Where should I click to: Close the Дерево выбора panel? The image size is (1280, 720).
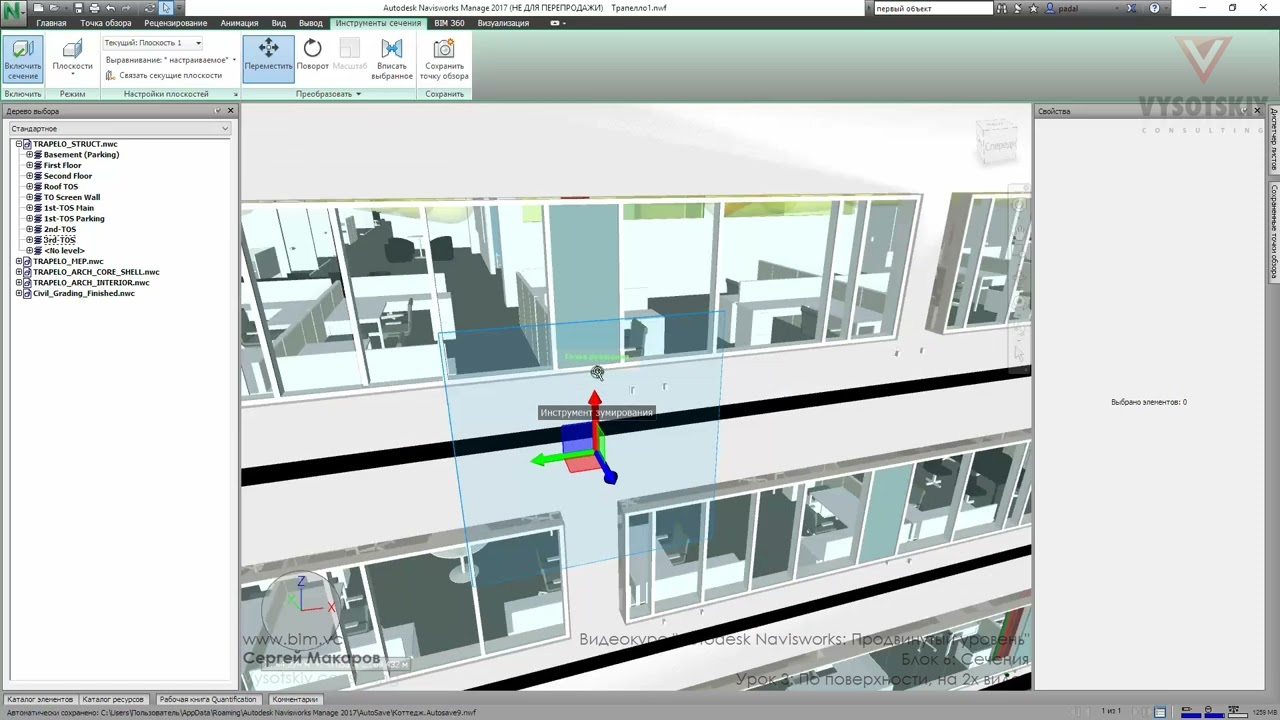click(231, 111)
